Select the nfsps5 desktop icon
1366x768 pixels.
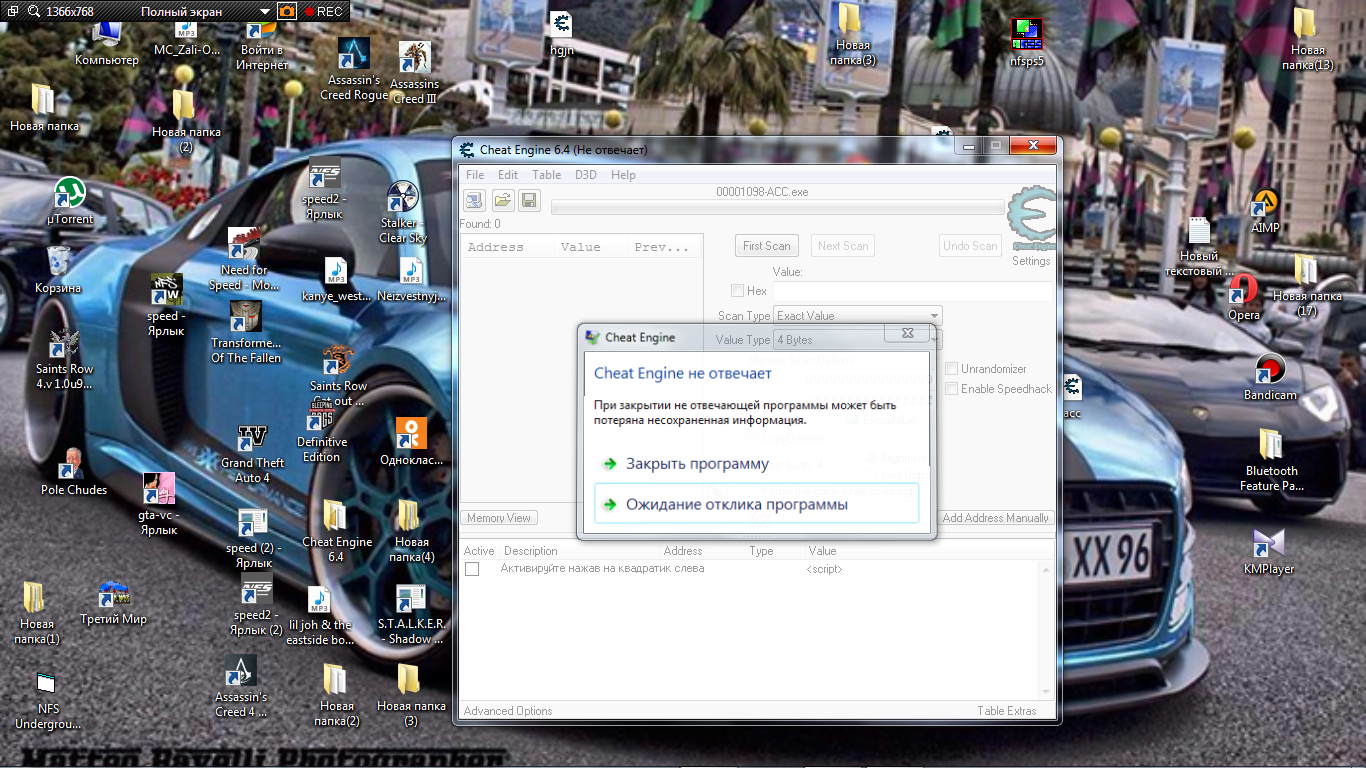click(x=1027, y=42)
